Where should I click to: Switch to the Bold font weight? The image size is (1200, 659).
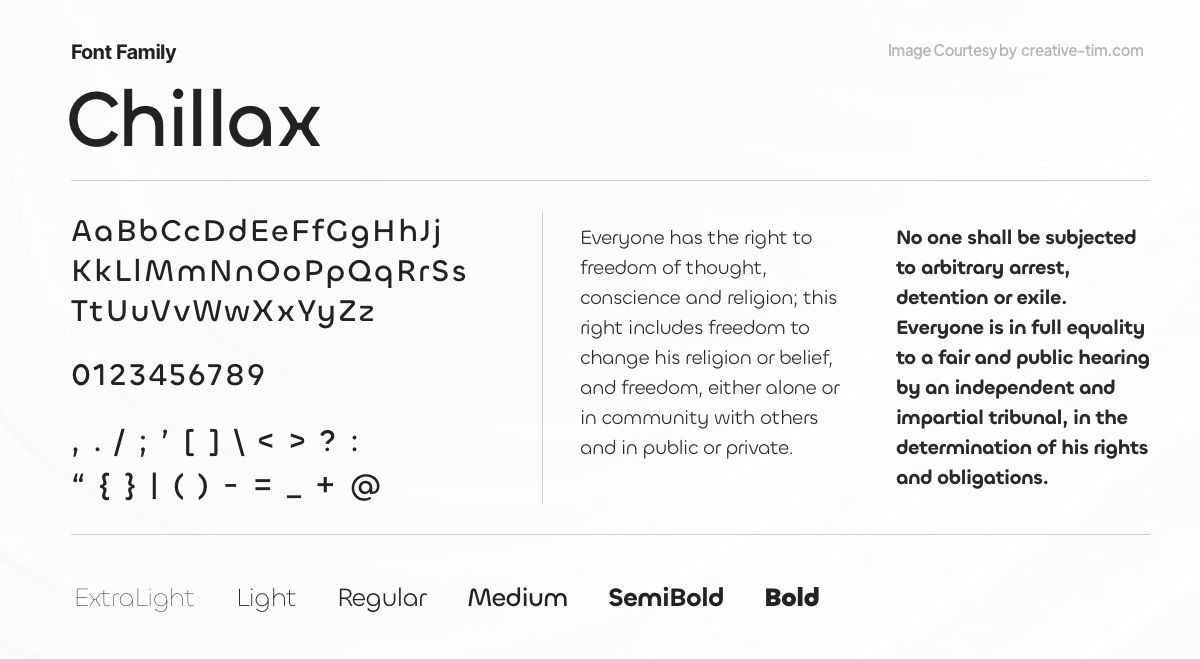[791, 598]
